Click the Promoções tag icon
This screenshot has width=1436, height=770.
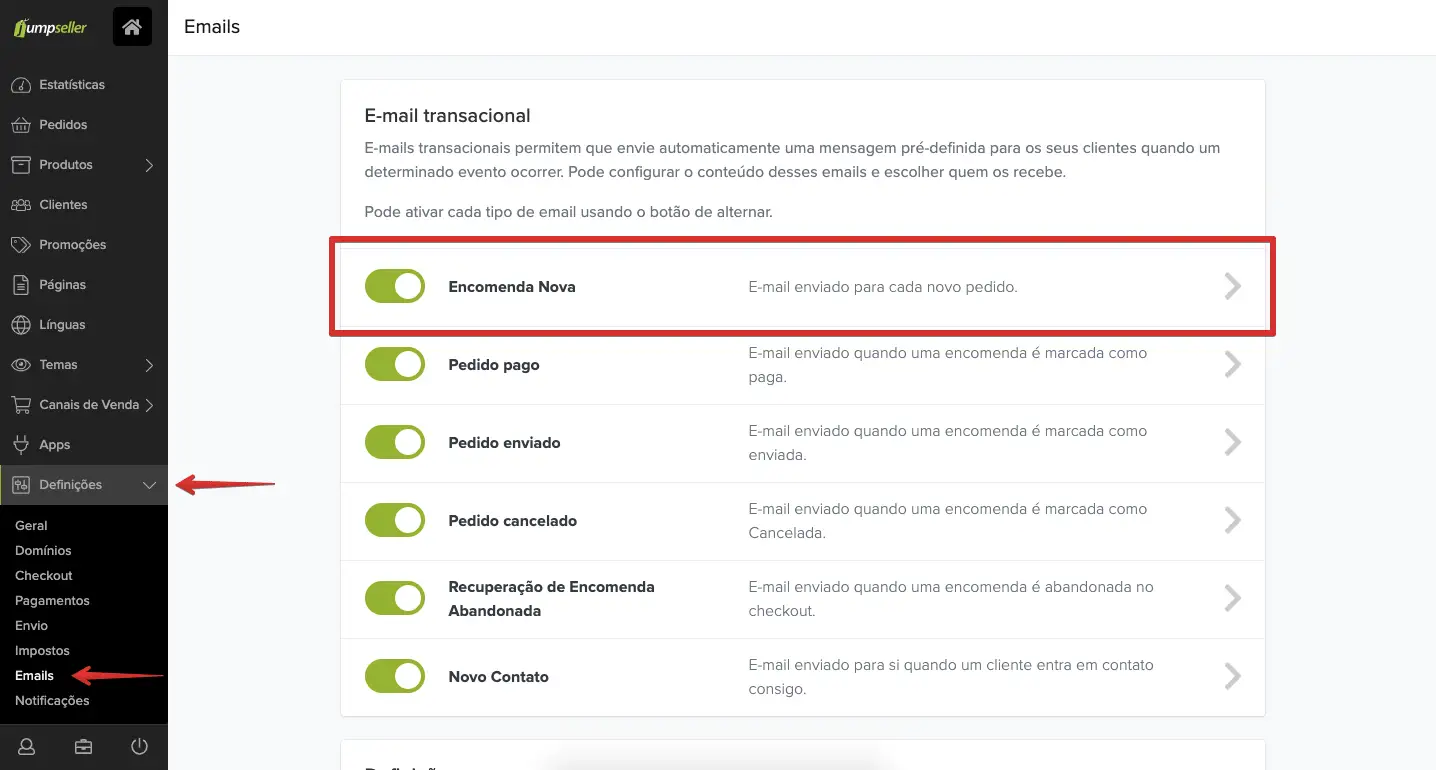[x=20, y=245]
